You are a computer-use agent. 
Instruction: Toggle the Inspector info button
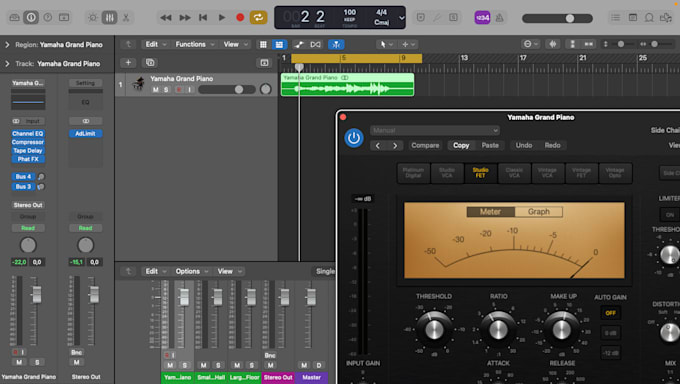point(31,17)
